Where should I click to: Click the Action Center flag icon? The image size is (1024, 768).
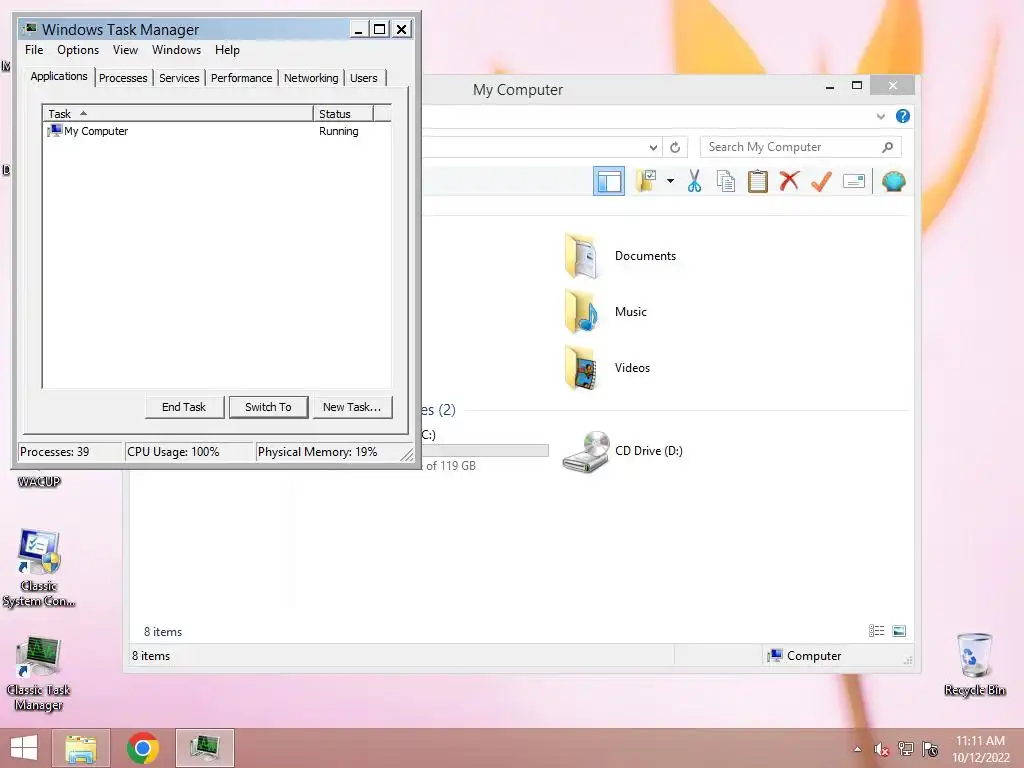(x=930, y=749)
